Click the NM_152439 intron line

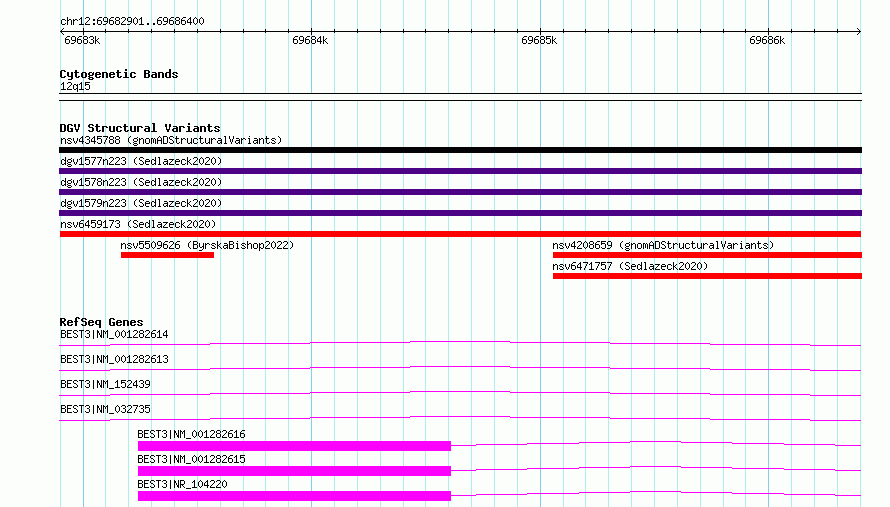(460, 393)
